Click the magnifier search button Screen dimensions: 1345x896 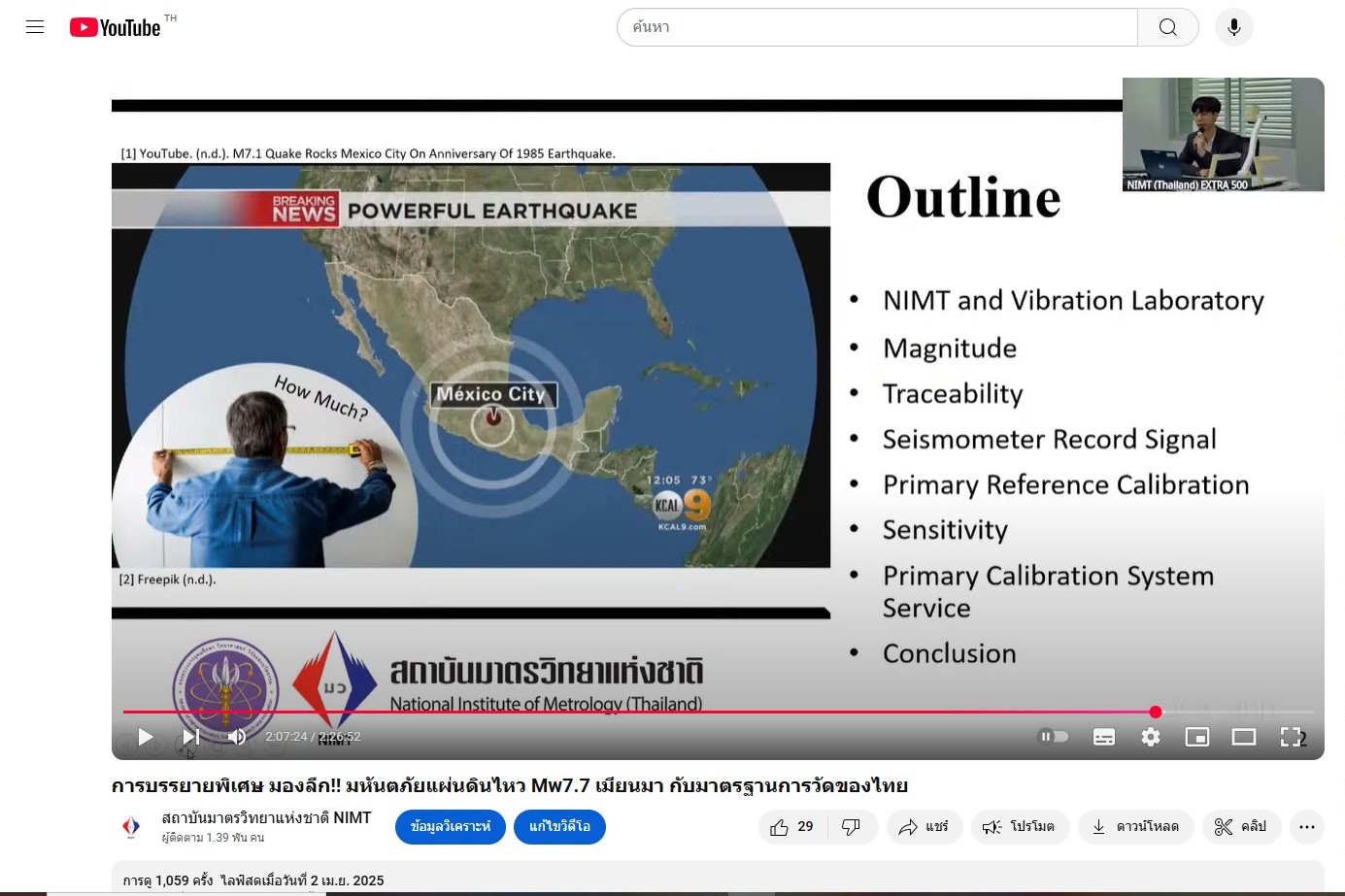tap(1167, 27)
